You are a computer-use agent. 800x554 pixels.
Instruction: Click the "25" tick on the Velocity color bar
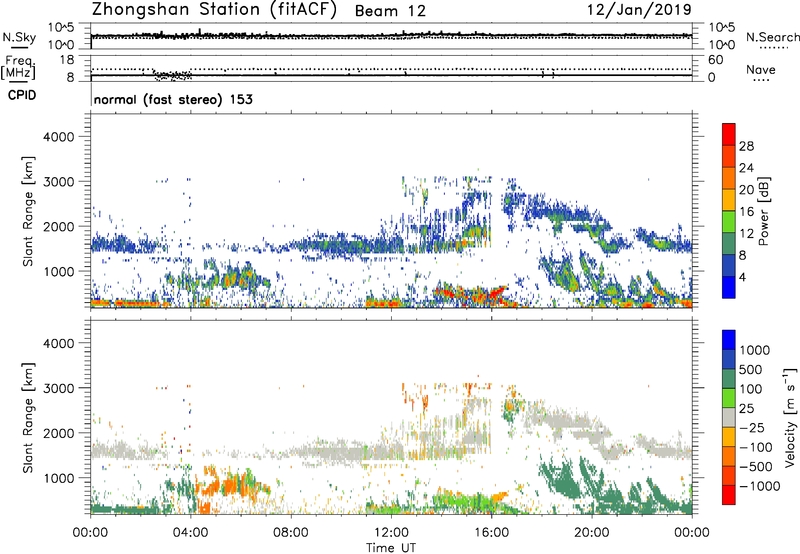[746, 408]
